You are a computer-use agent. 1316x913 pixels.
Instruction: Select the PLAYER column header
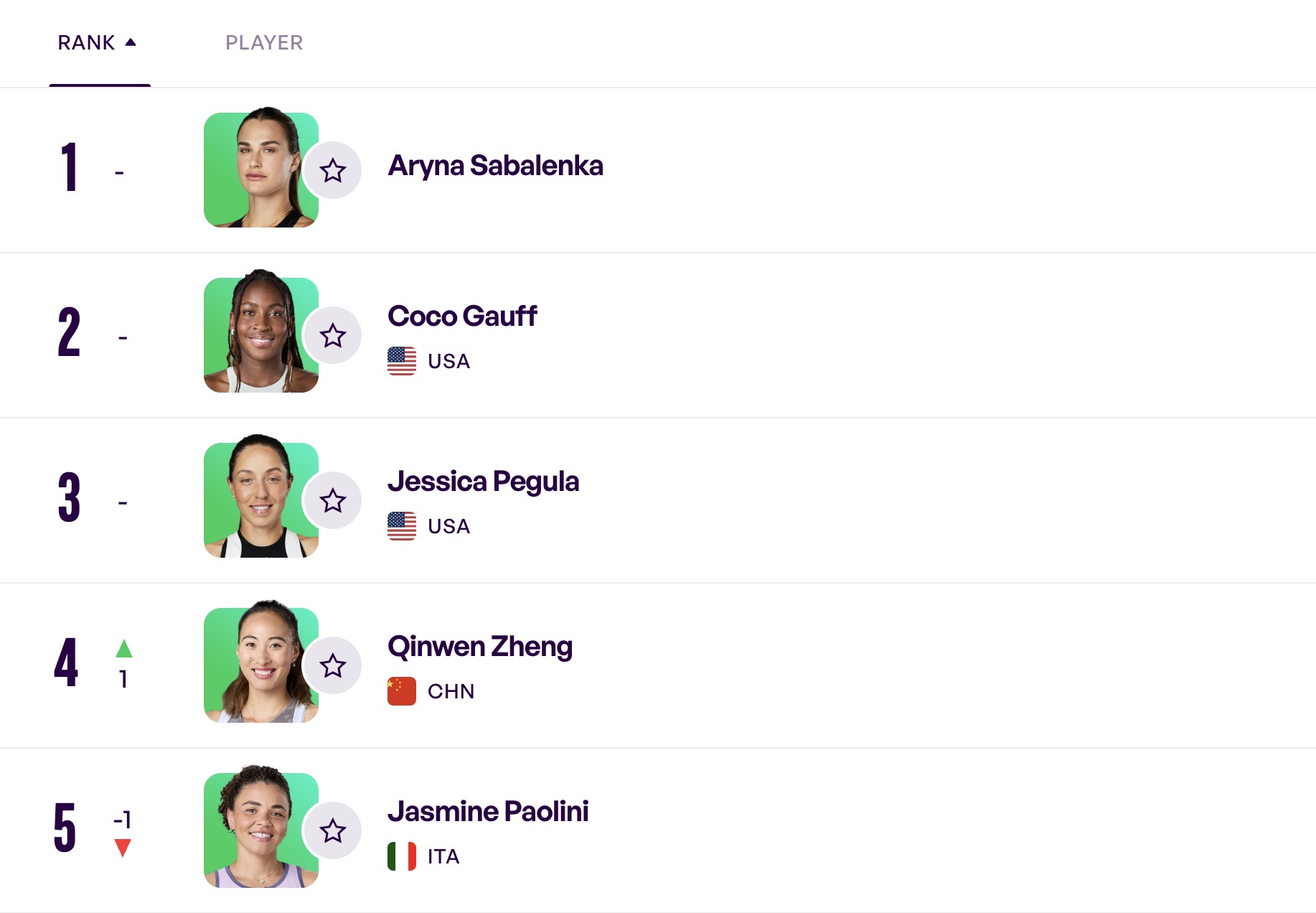pos(264,42)
